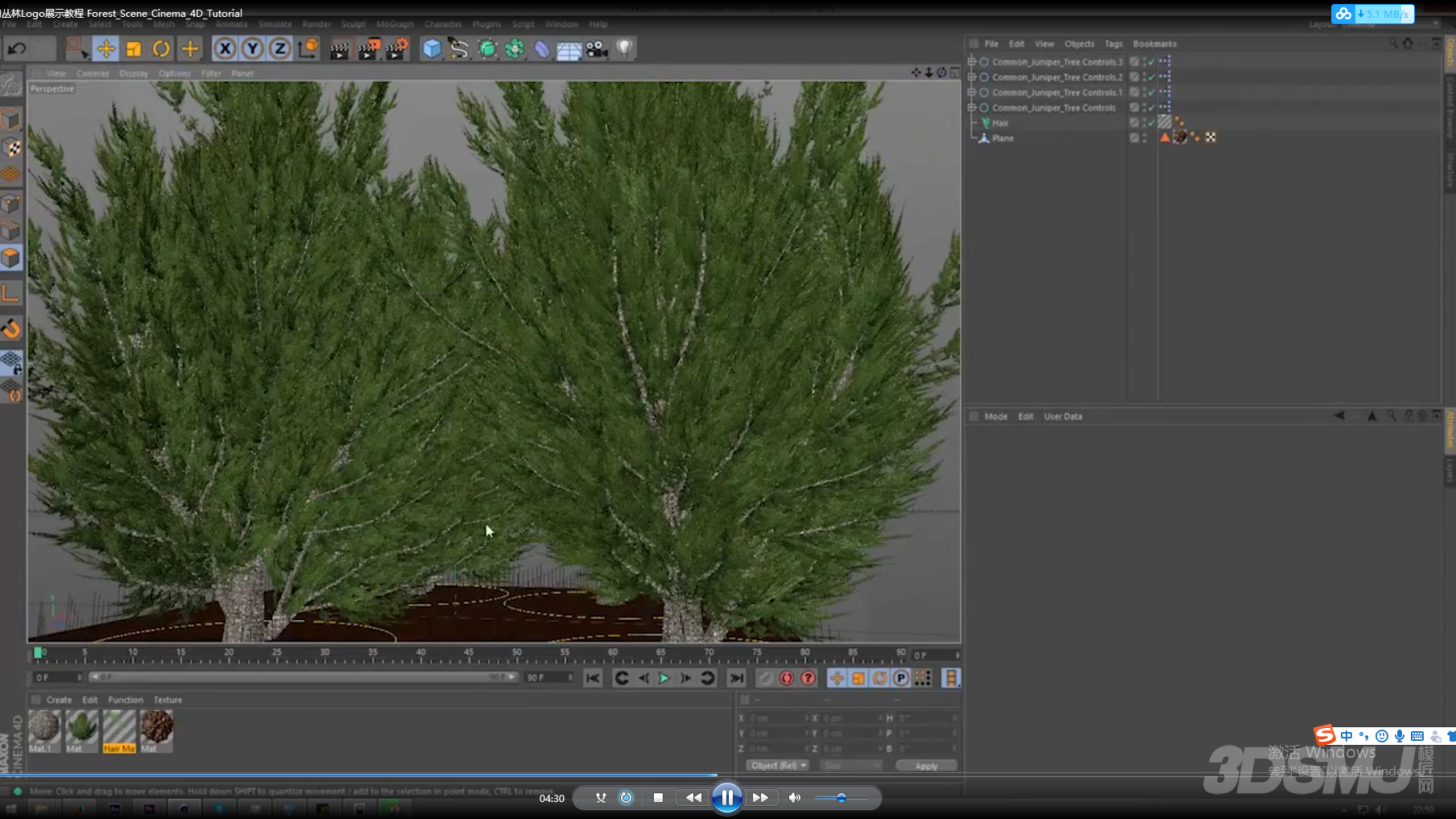Viewport: 1456px width, 819px height.
Task: Click the Undo arrow in the toolbar
Action: tap(17, 49)
